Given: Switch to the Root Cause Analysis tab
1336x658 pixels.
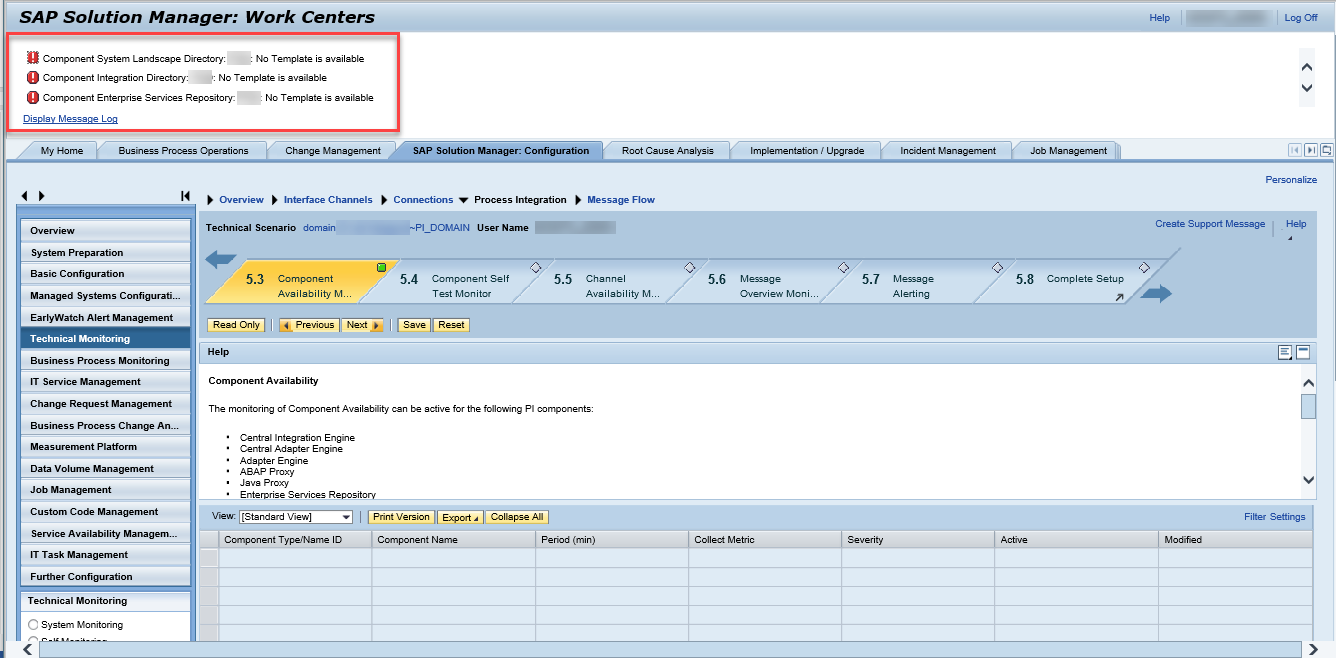Looking at the screenshot, I should point(668,151).
